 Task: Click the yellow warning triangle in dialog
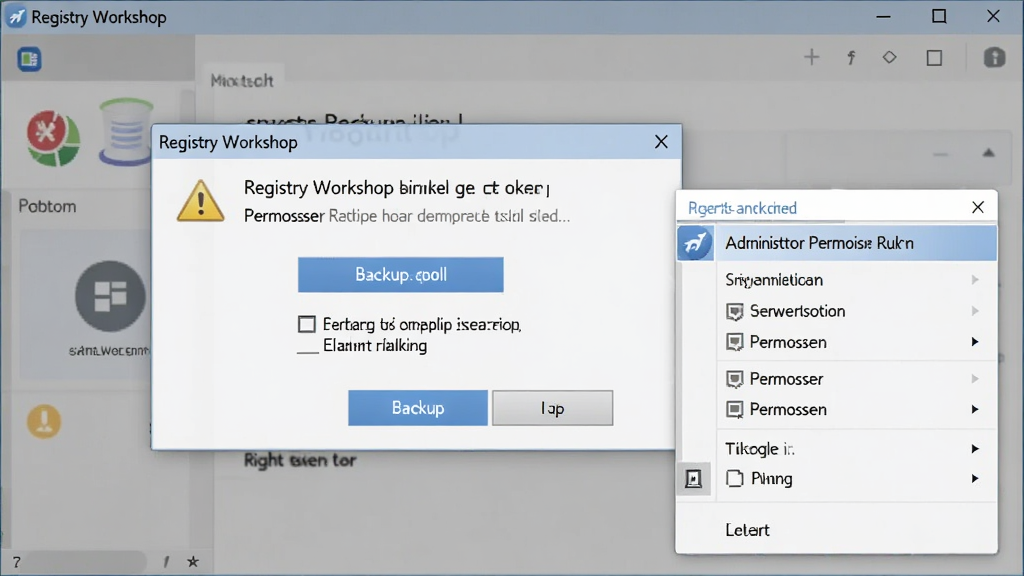(x=200, y=200)
